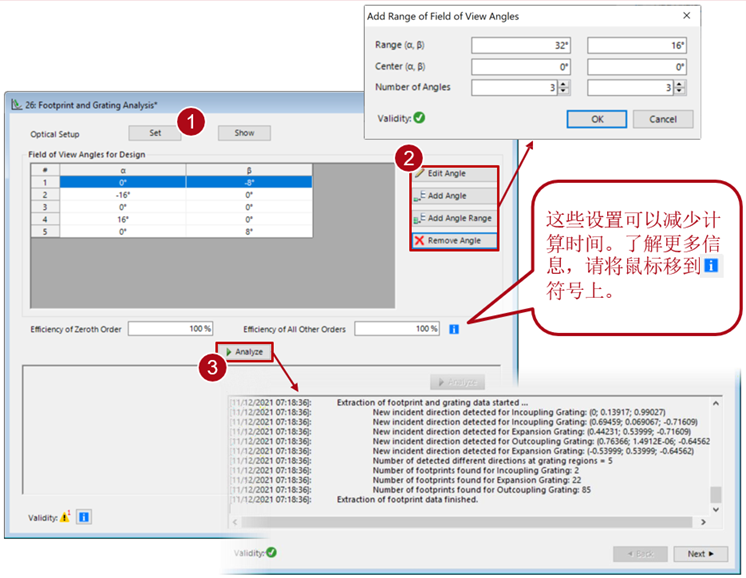The height and width of the screenshot is (578, 746).
Task: Click the log horizontal scrollbar thumb
Action: [466, 522]
